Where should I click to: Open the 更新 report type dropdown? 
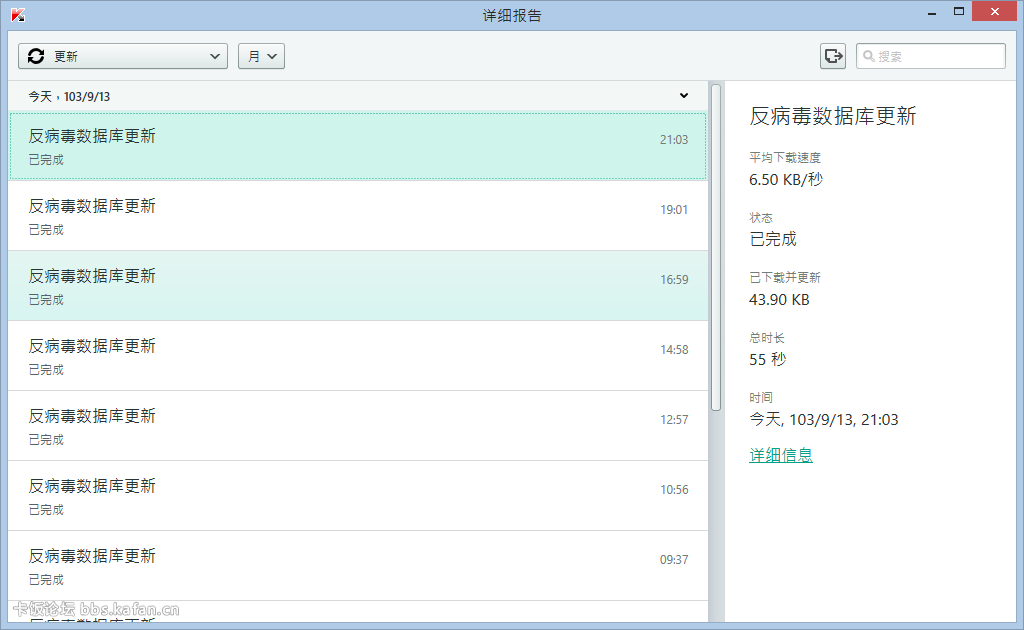pos(123,56)
